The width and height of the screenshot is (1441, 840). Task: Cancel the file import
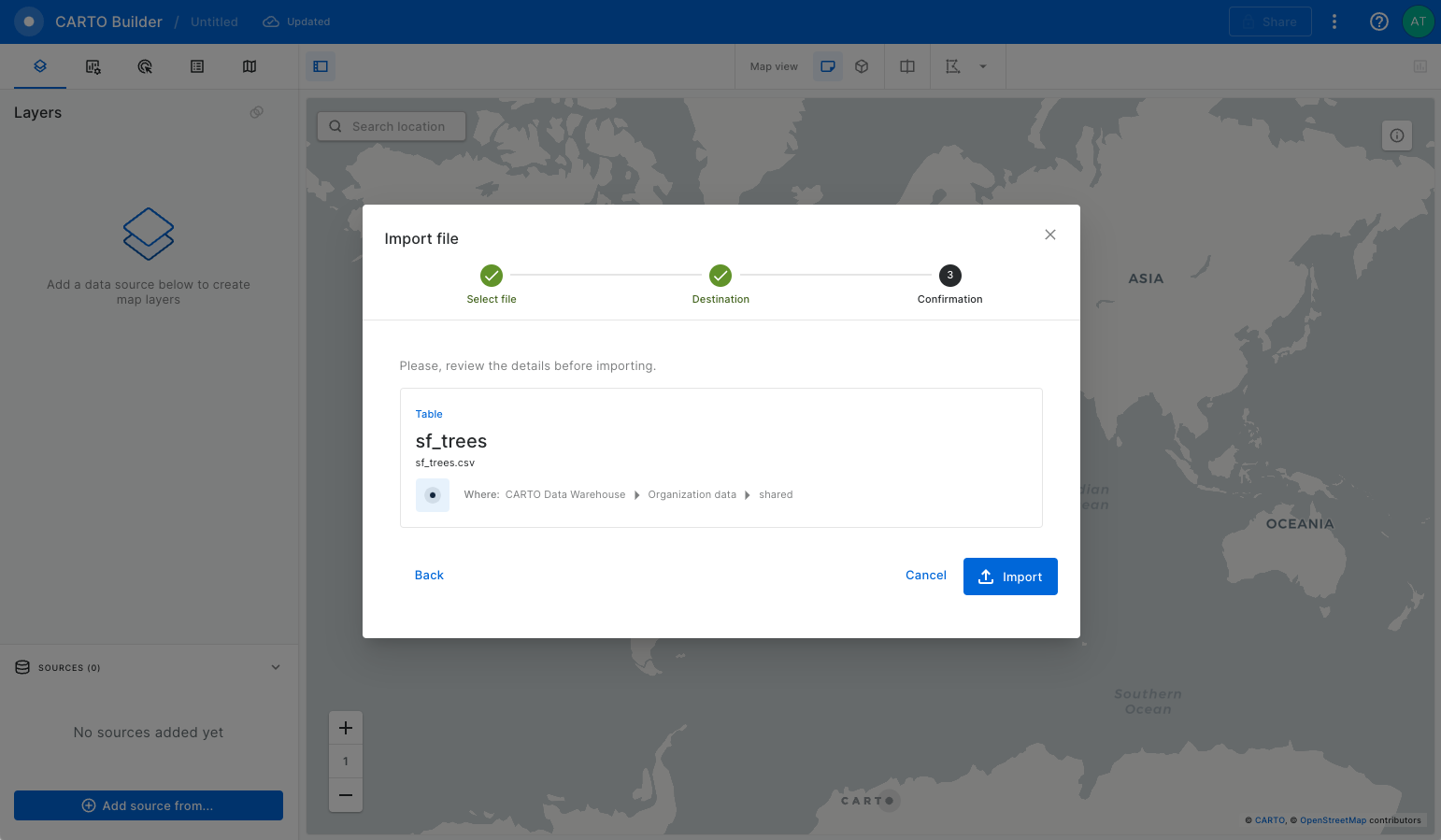coord(925,576)
